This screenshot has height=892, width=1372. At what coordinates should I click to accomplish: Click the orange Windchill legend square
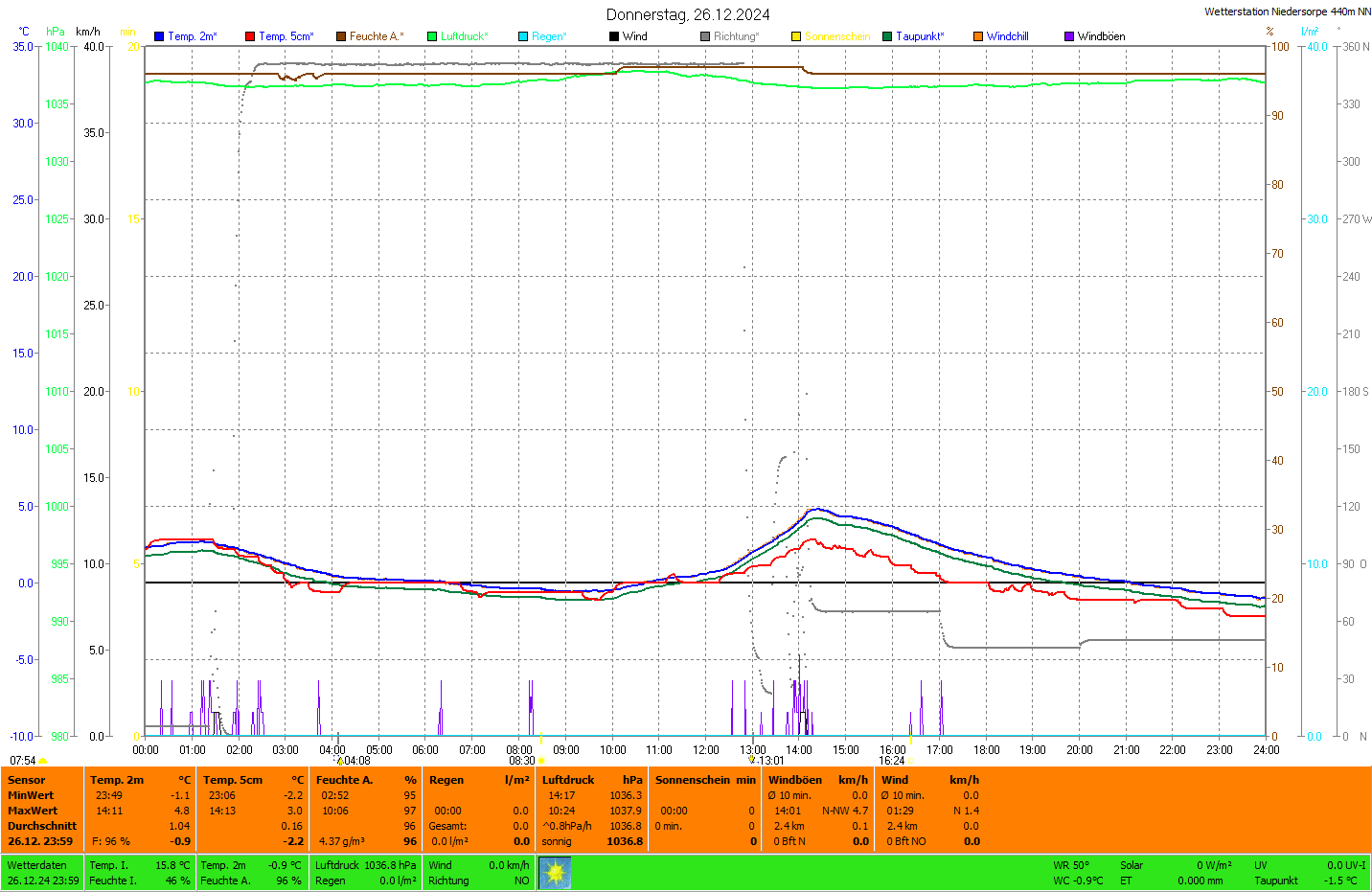click(x=978, y=36)
